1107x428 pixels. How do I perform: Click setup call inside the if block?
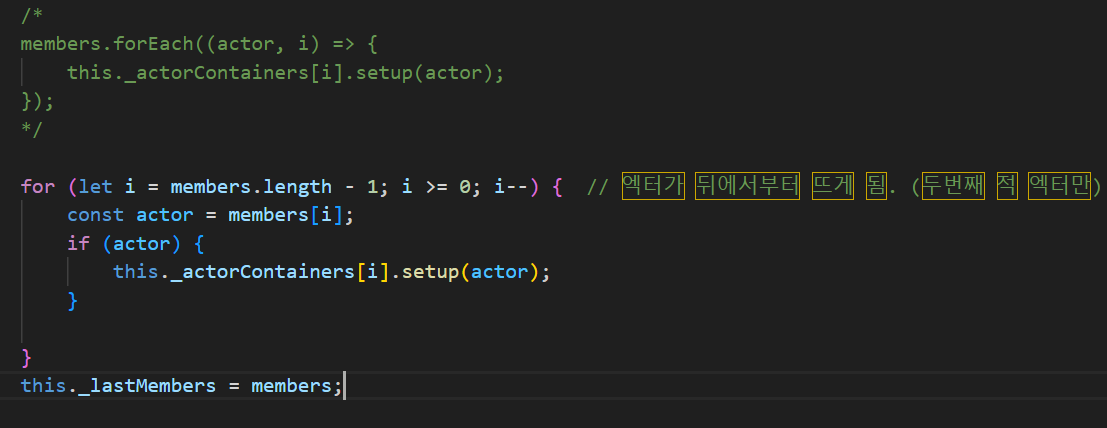[429, 272]
